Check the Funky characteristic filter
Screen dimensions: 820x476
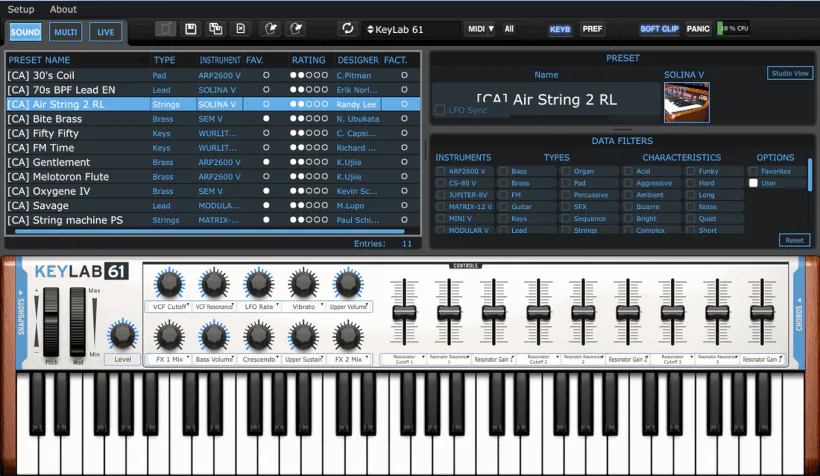click(x=691, y=171)
